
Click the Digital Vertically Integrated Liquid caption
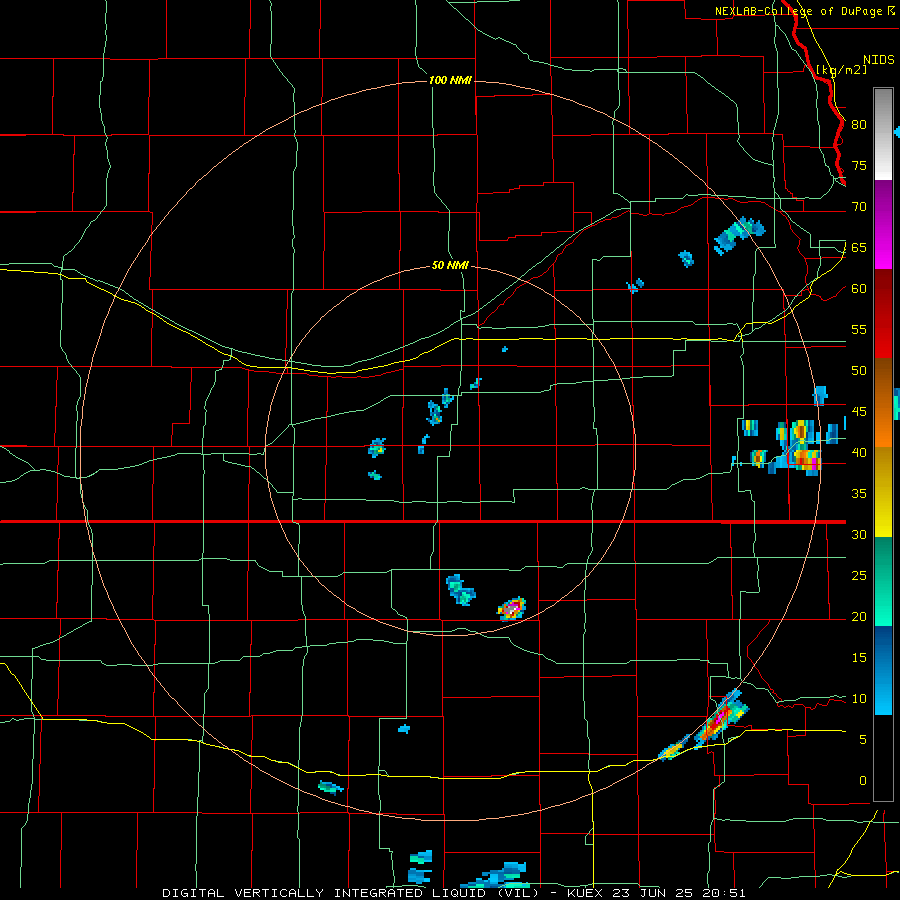[x=453, y=893]
